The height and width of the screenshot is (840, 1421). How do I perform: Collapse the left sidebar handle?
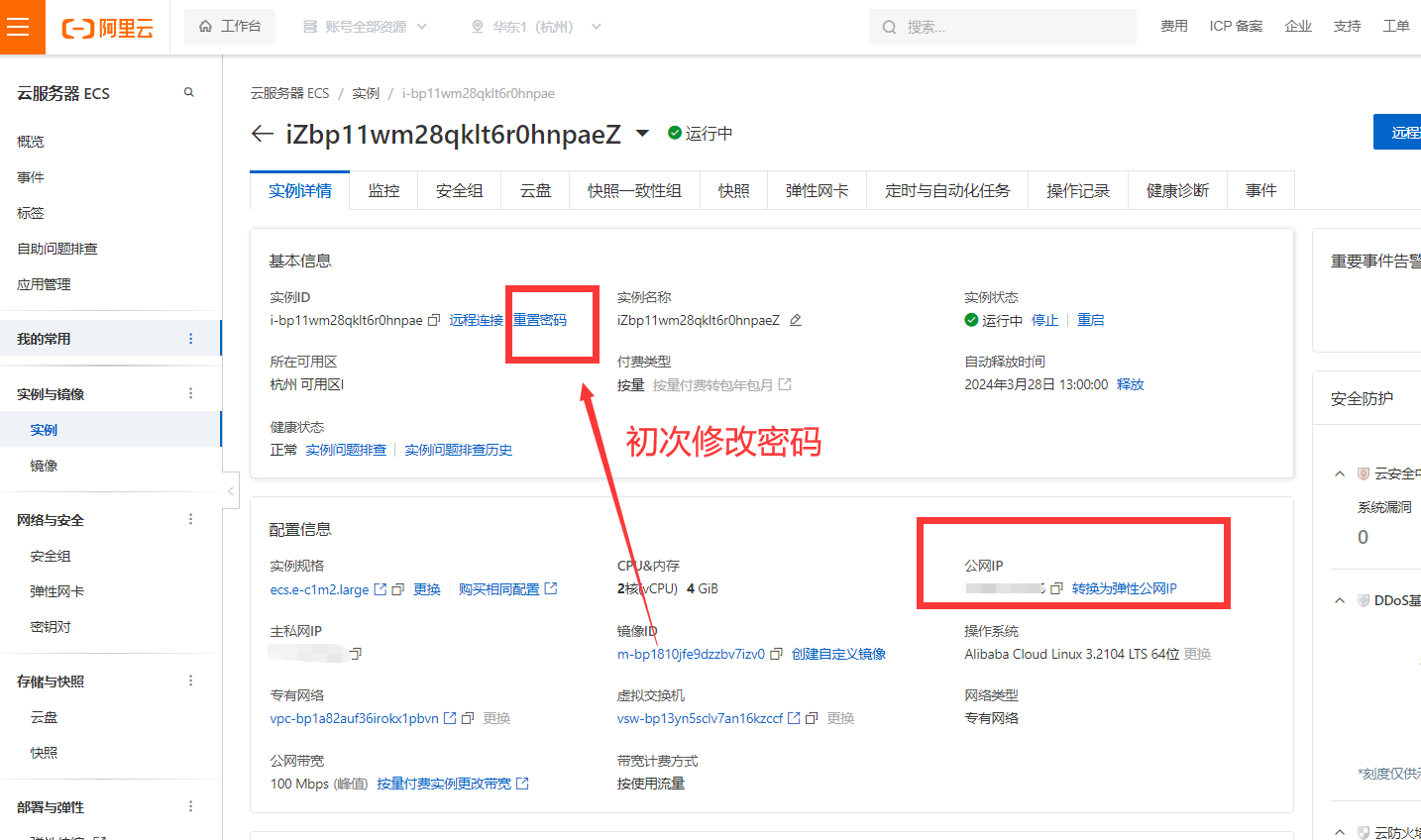230,490
